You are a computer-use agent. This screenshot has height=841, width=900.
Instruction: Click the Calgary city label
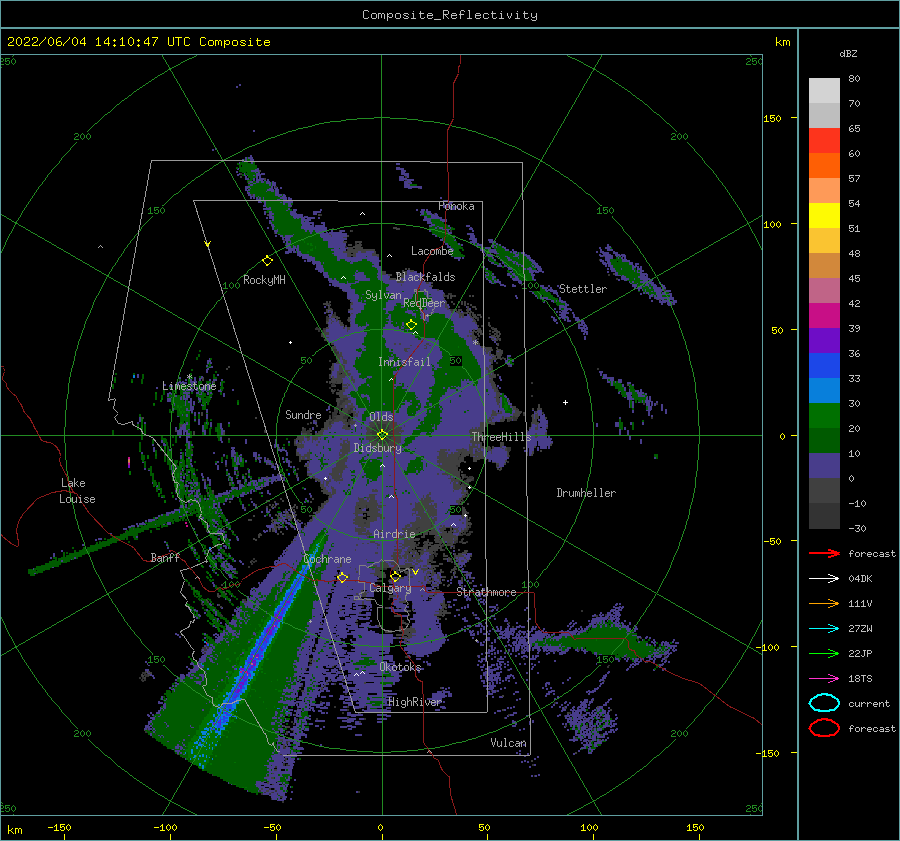[x=390, y=588]
